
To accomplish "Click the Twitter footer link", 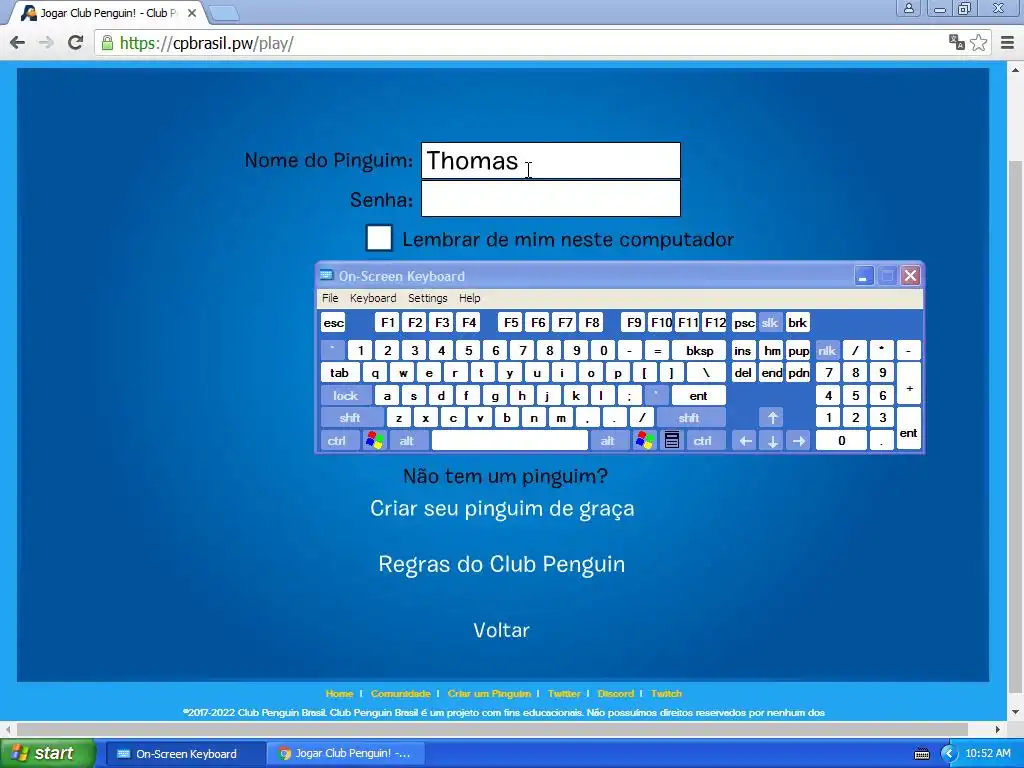I will [564, 694].
